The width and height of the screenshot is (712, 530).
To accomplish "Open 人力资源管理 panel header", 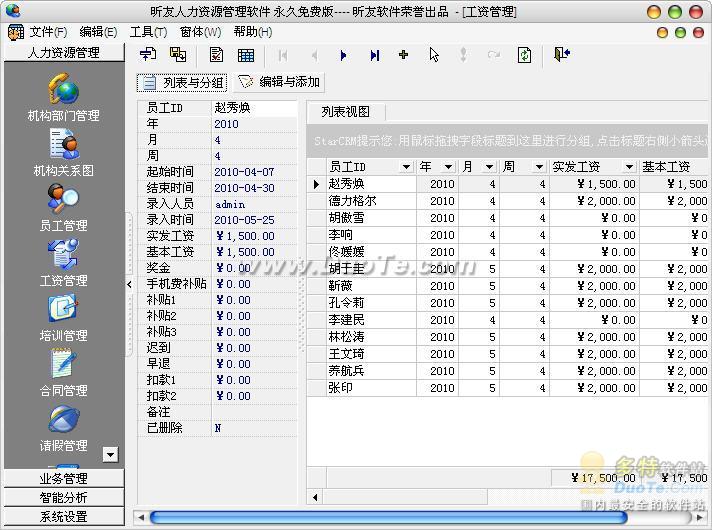I will click(64, 53).
